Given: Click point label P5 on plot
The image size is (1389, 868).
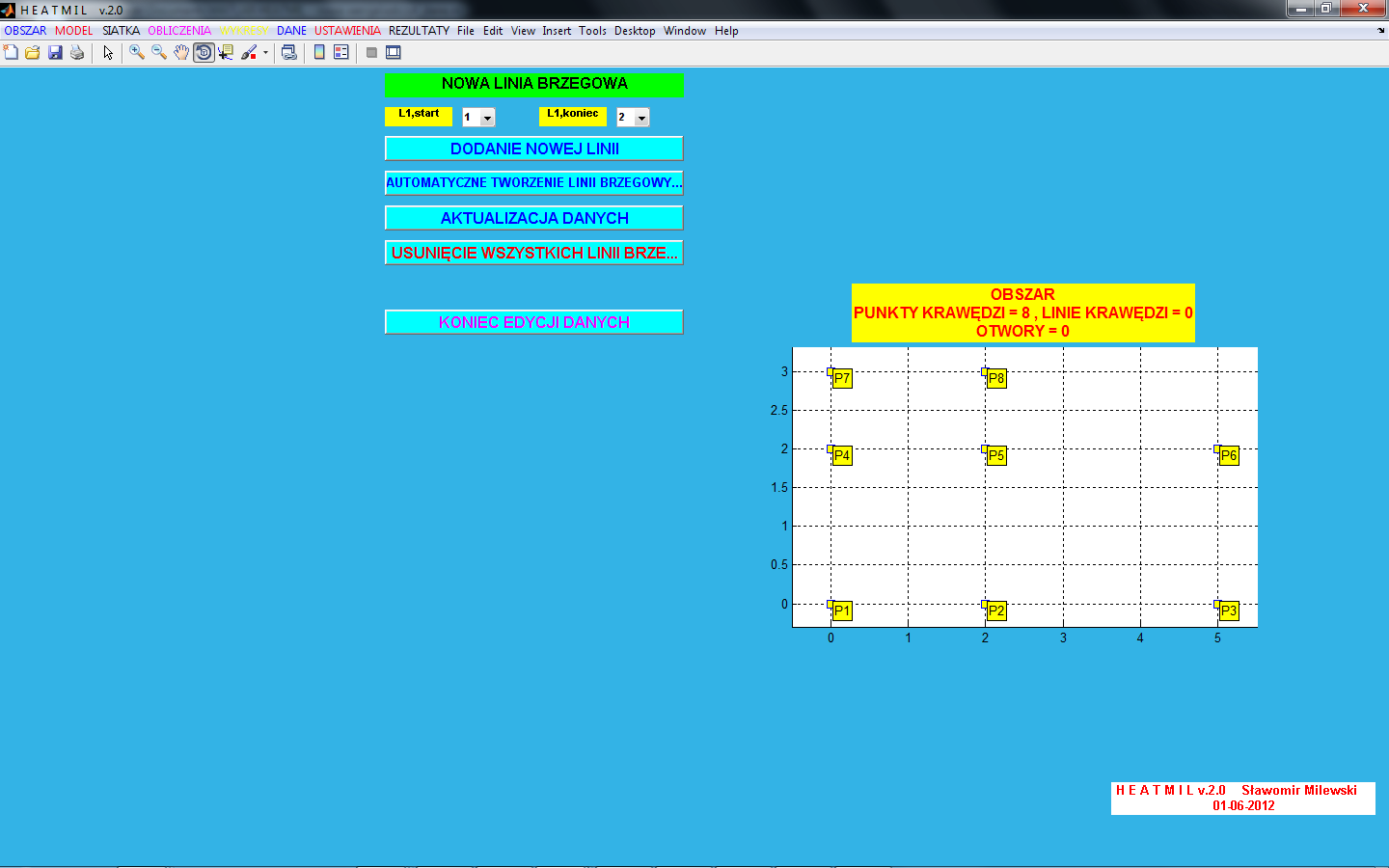Looking at the screenshot, I should pos(996,455).
